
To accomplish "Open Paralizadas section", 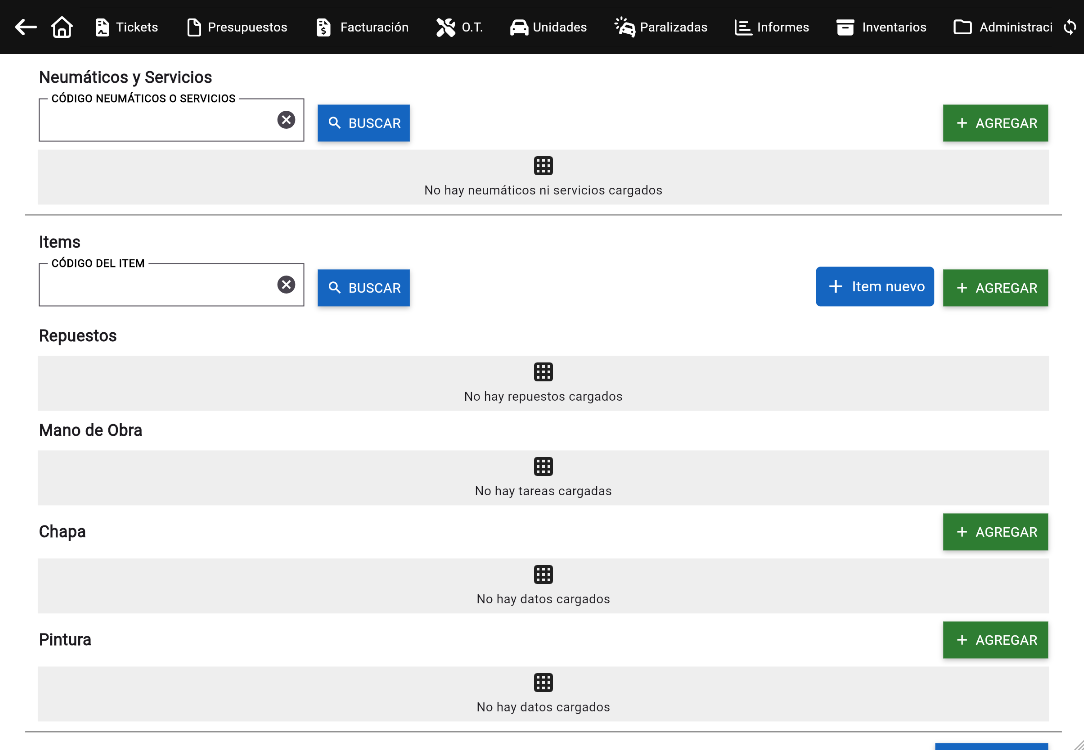I will pos(661,27).
